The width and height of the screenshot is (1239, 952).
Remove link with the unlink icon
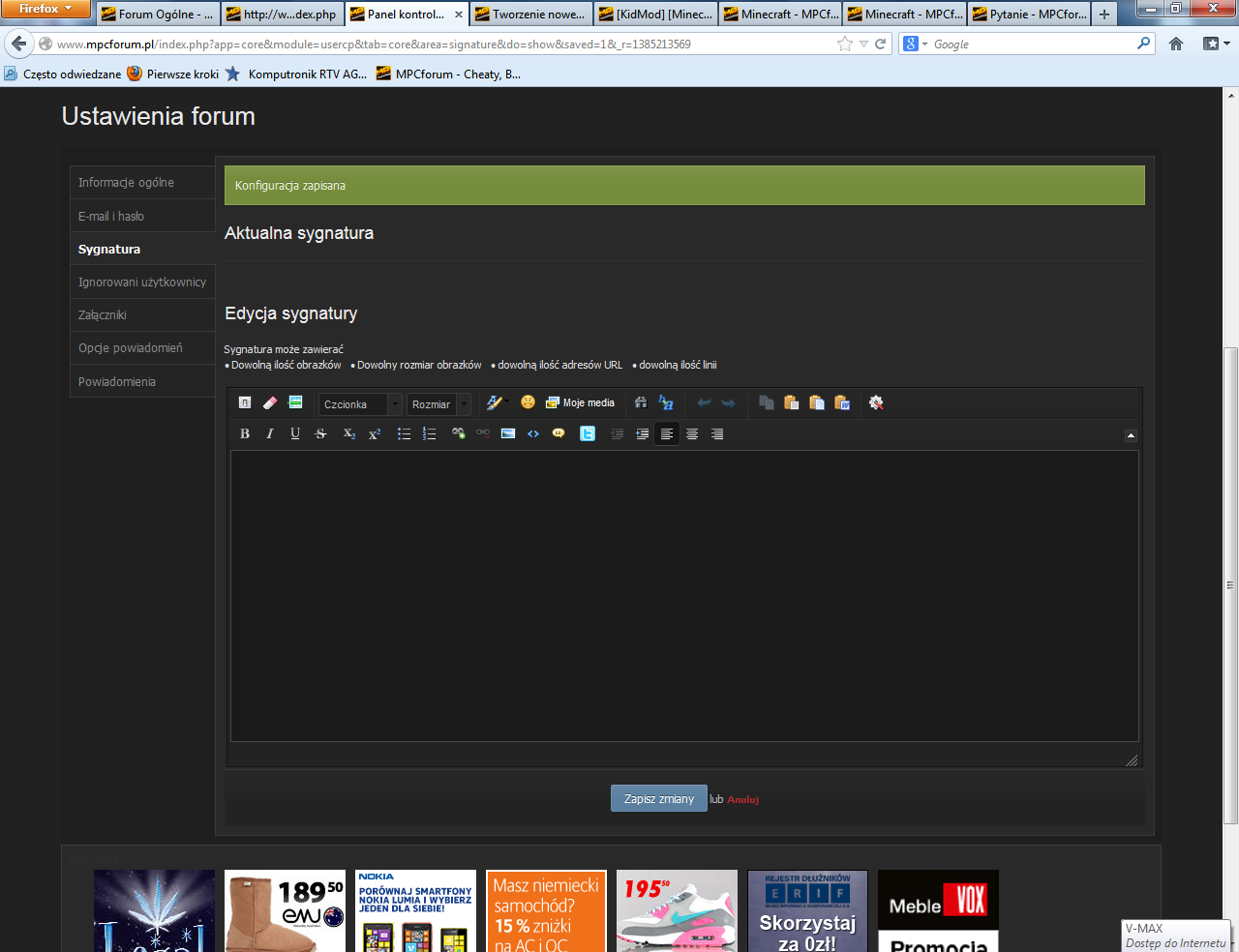click(483, 434)
